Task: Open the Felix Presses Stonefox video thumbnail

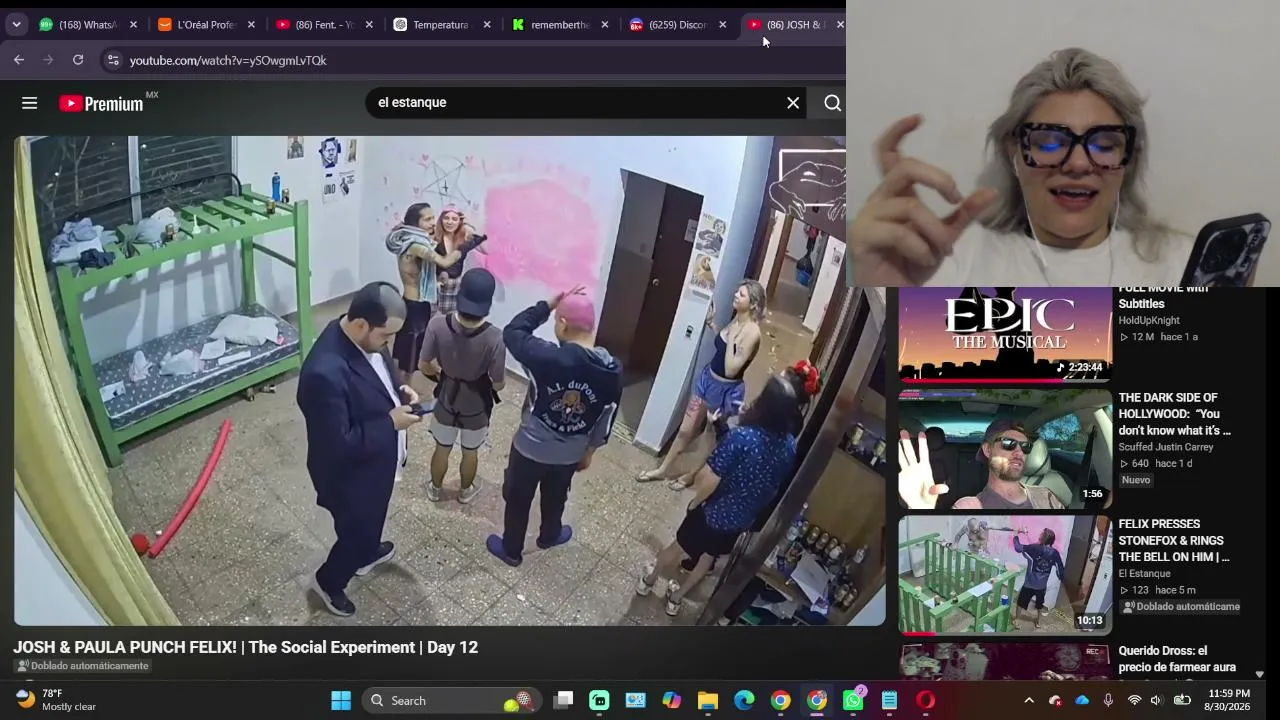Action: pos(1004,575)
